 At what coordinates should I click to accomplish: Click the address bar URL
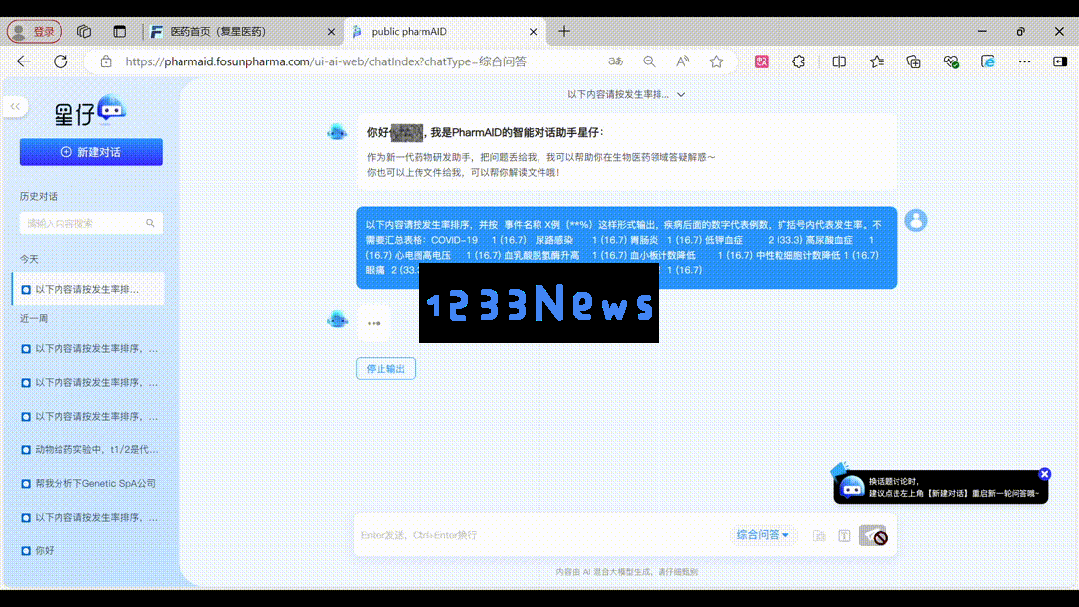[326, 61]
